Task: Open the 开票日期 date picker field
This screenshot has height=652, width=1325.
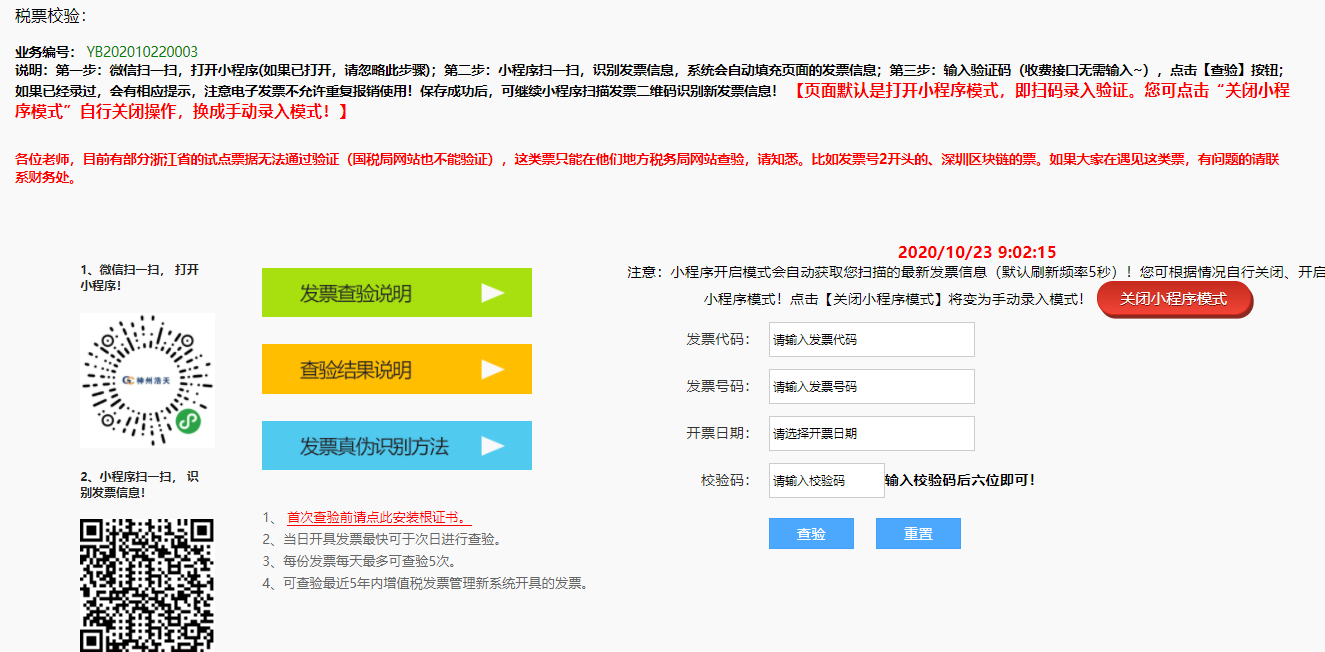Action: (x=871, y=434)
